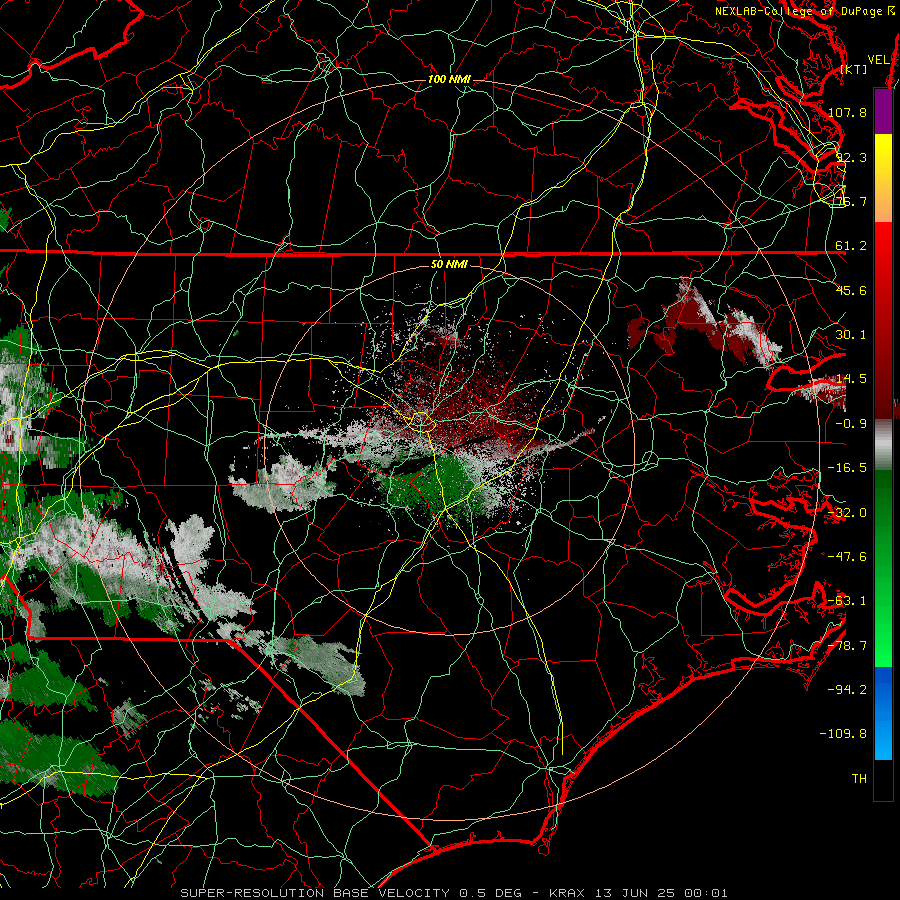The image size is (900, 900).
Task: Select the 107.8 velocity scale value
Action: 847,112
